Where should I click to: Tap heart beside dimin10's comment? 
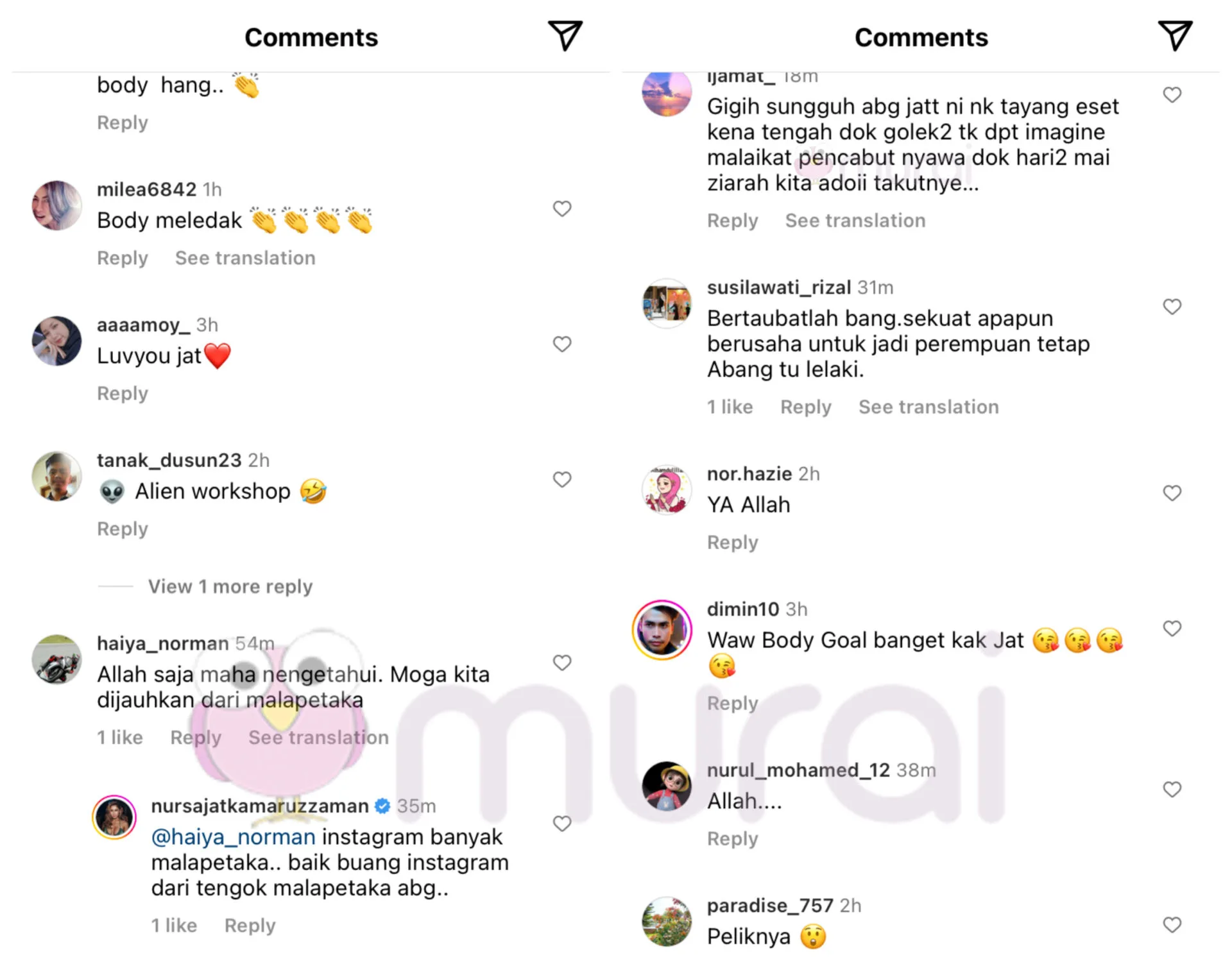pos(1172,628)
